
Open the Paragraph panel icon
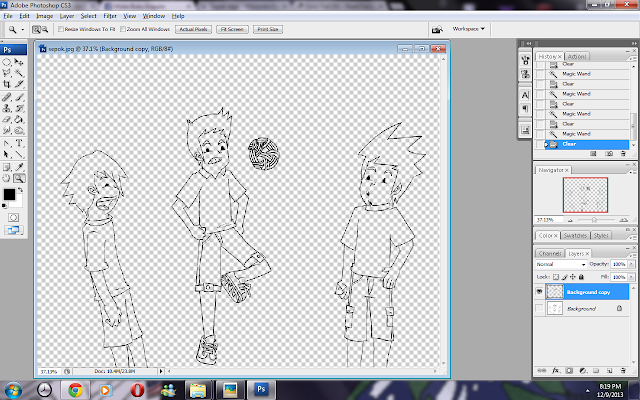(525, 109)
